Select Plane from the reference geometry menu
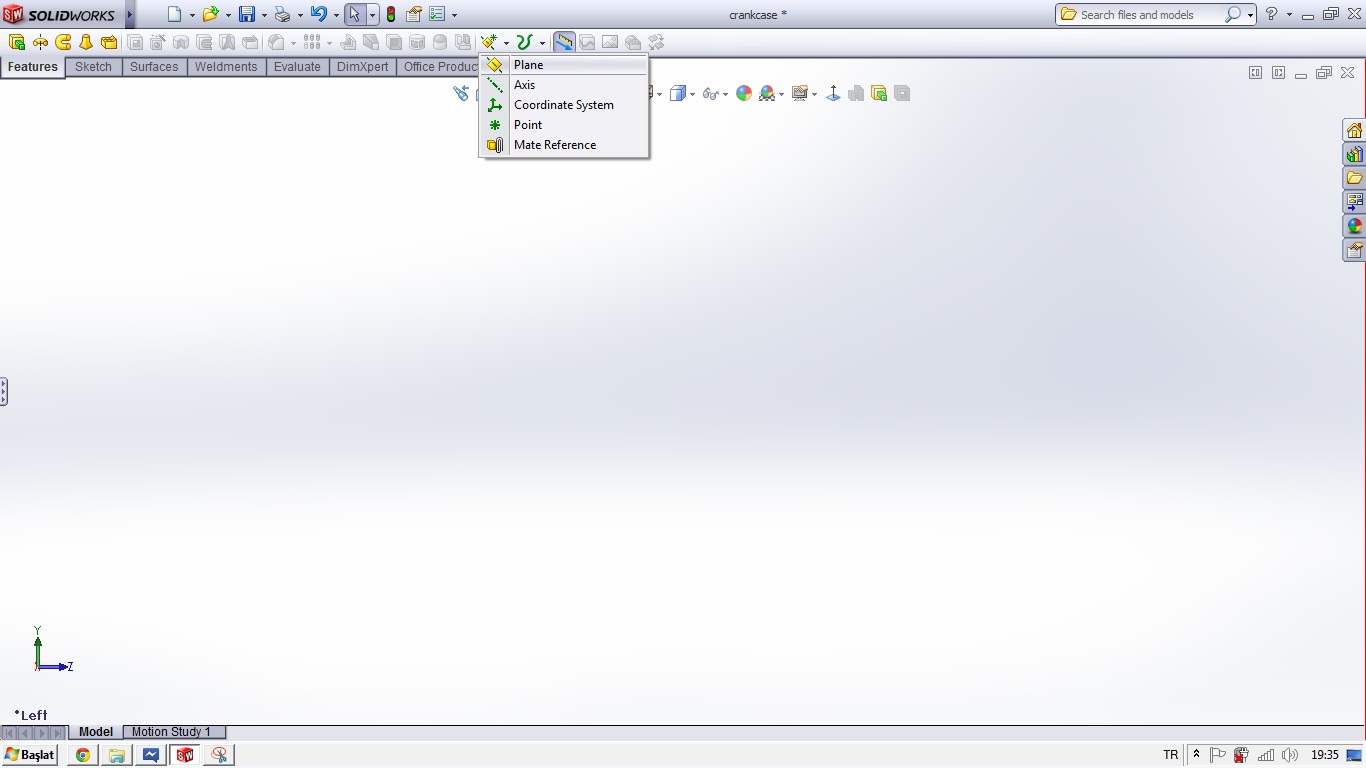 coord(528,64)
